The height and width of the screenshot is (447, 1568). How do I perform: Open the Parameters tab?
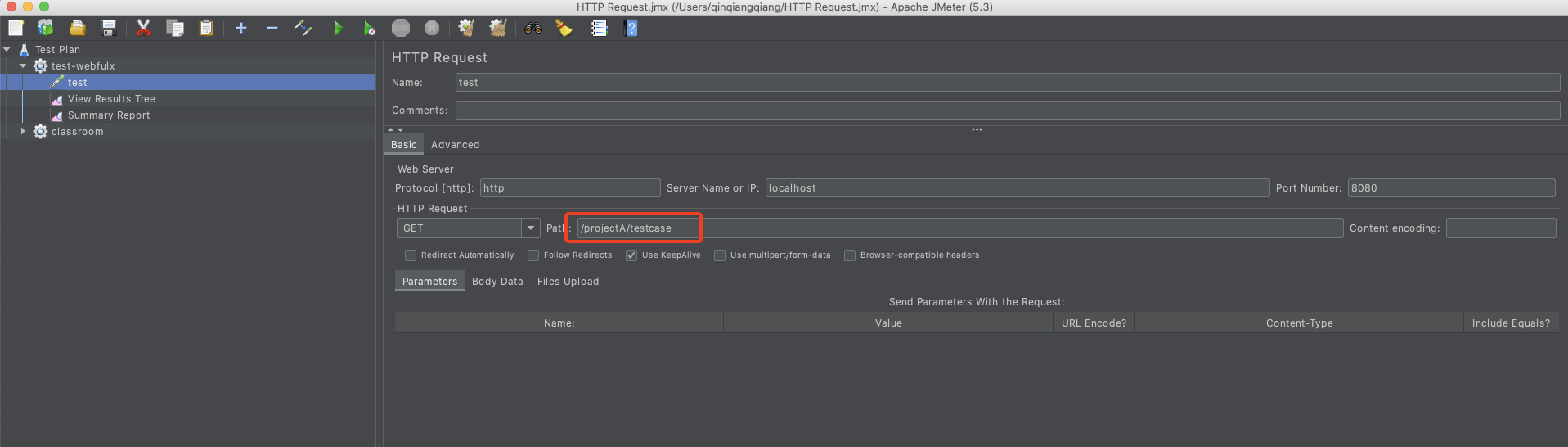point(430,281)
